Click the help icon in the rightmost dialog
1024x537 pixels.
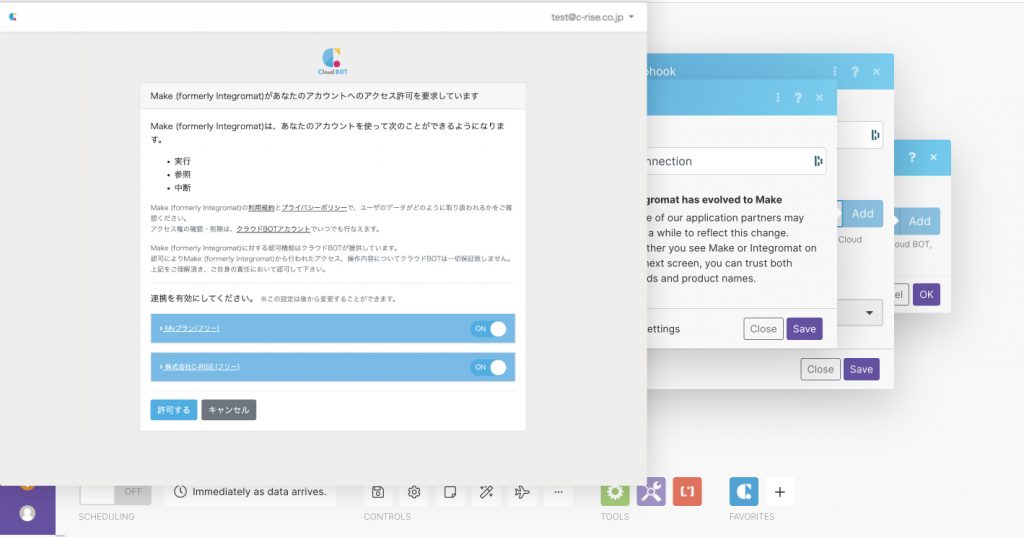pyautogui.click(x=912, y=157)
